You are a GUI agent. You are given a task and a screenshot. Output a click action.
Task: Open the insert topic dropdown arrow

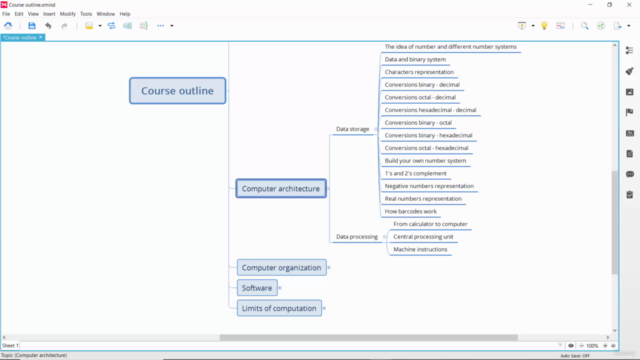100,26
